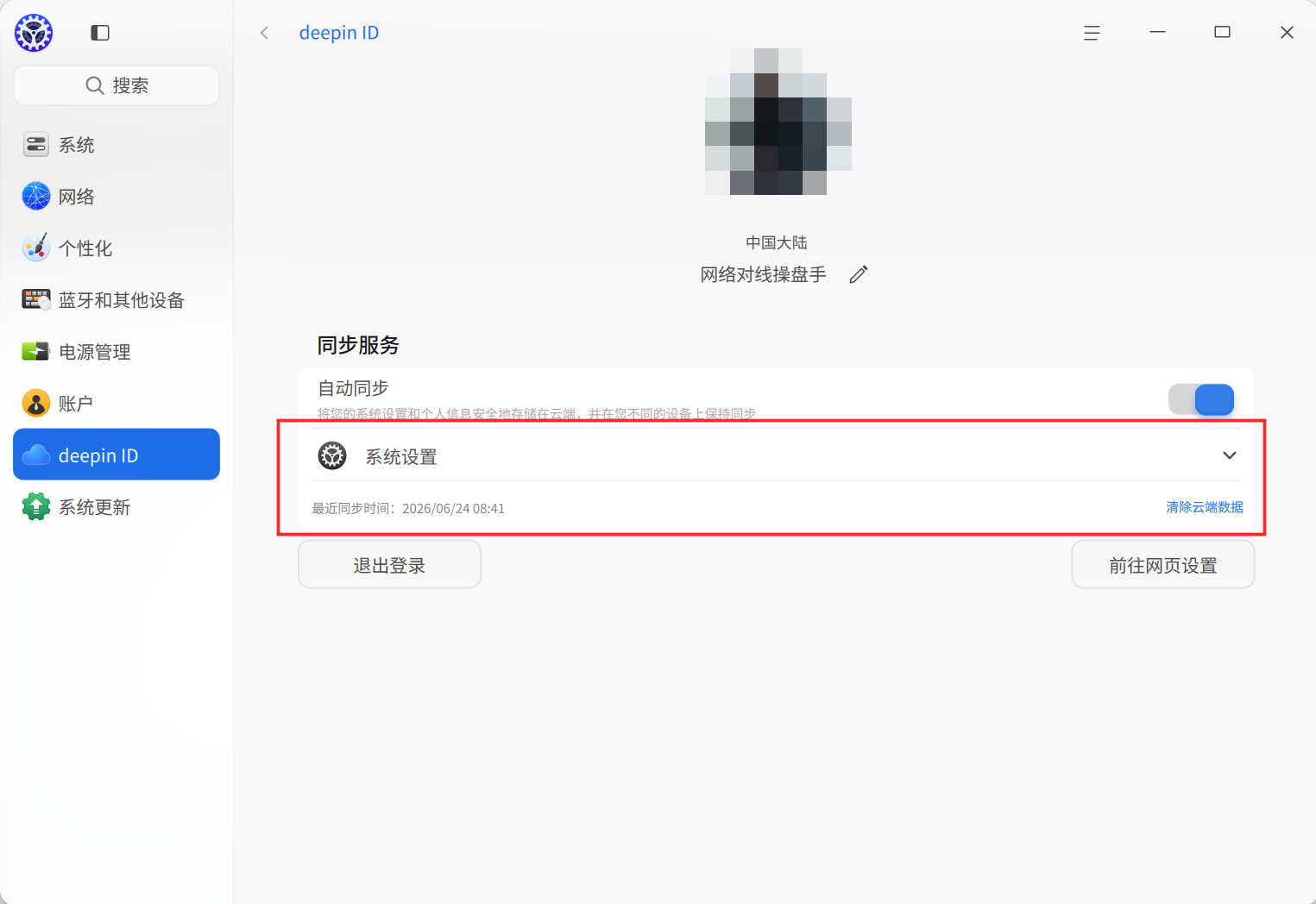Go back using the left arrow
The width and height of the screenshot is (1316, 904).
(x=264, y=33)
